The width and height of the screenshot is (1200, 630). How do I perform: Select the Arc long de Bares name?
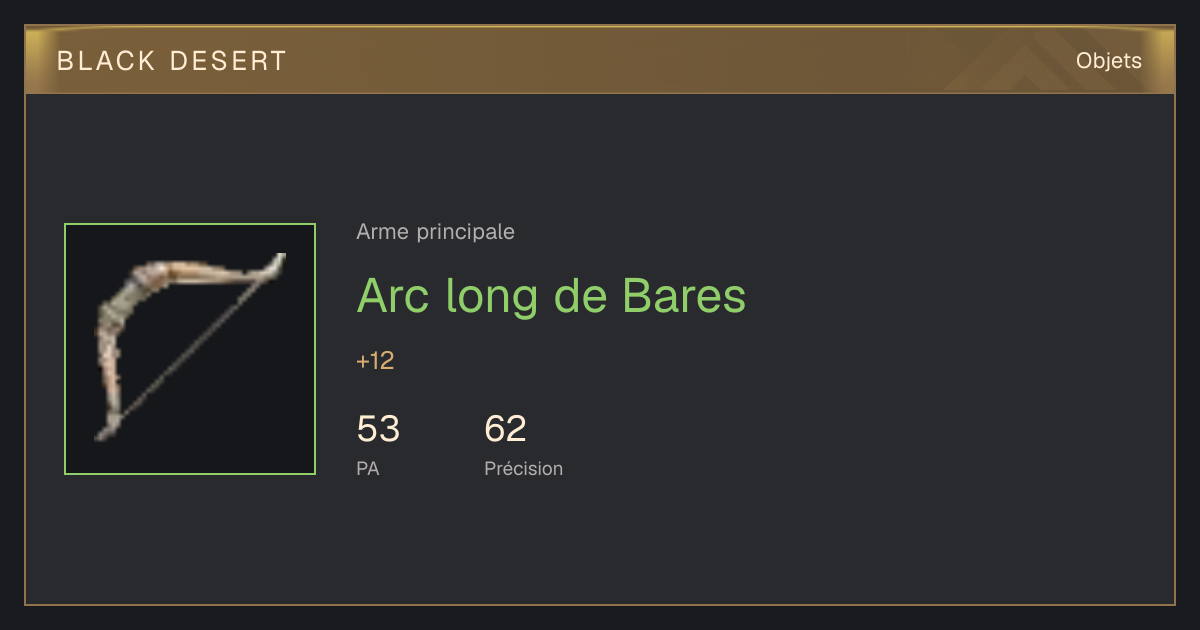(x=551, y=296)
